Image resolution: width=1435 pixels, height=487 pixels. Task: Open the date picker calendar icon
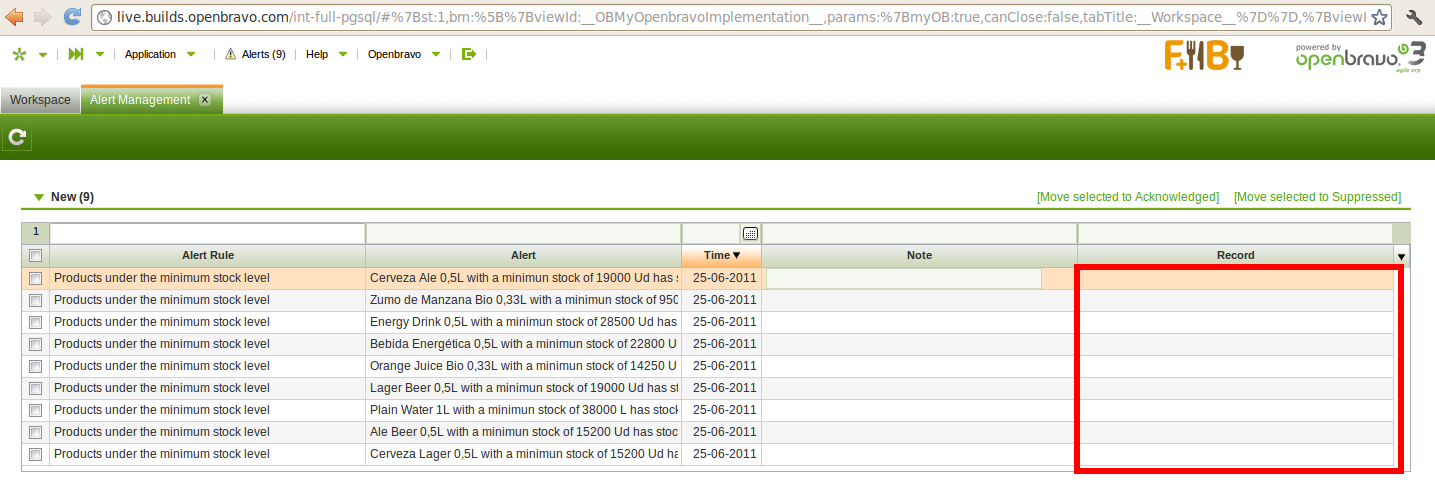(750, 233)
